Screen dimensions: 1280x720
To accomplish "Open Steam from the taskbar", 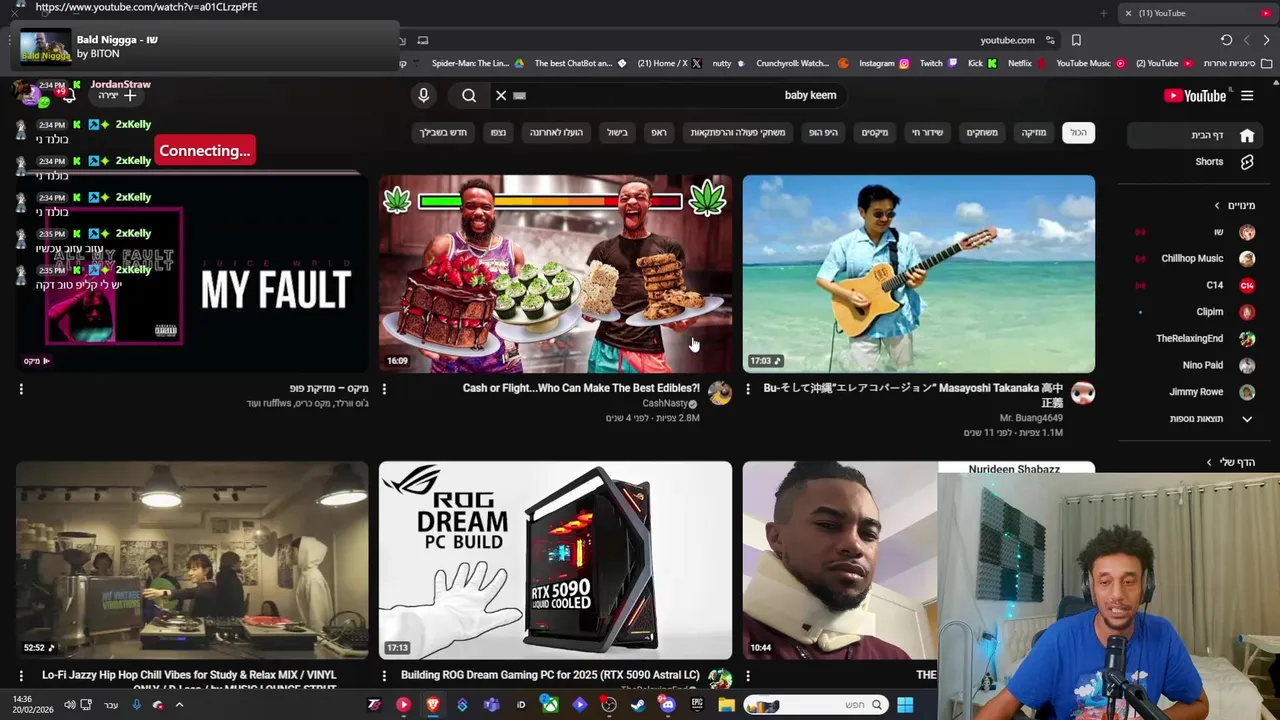I will point(638,705).
